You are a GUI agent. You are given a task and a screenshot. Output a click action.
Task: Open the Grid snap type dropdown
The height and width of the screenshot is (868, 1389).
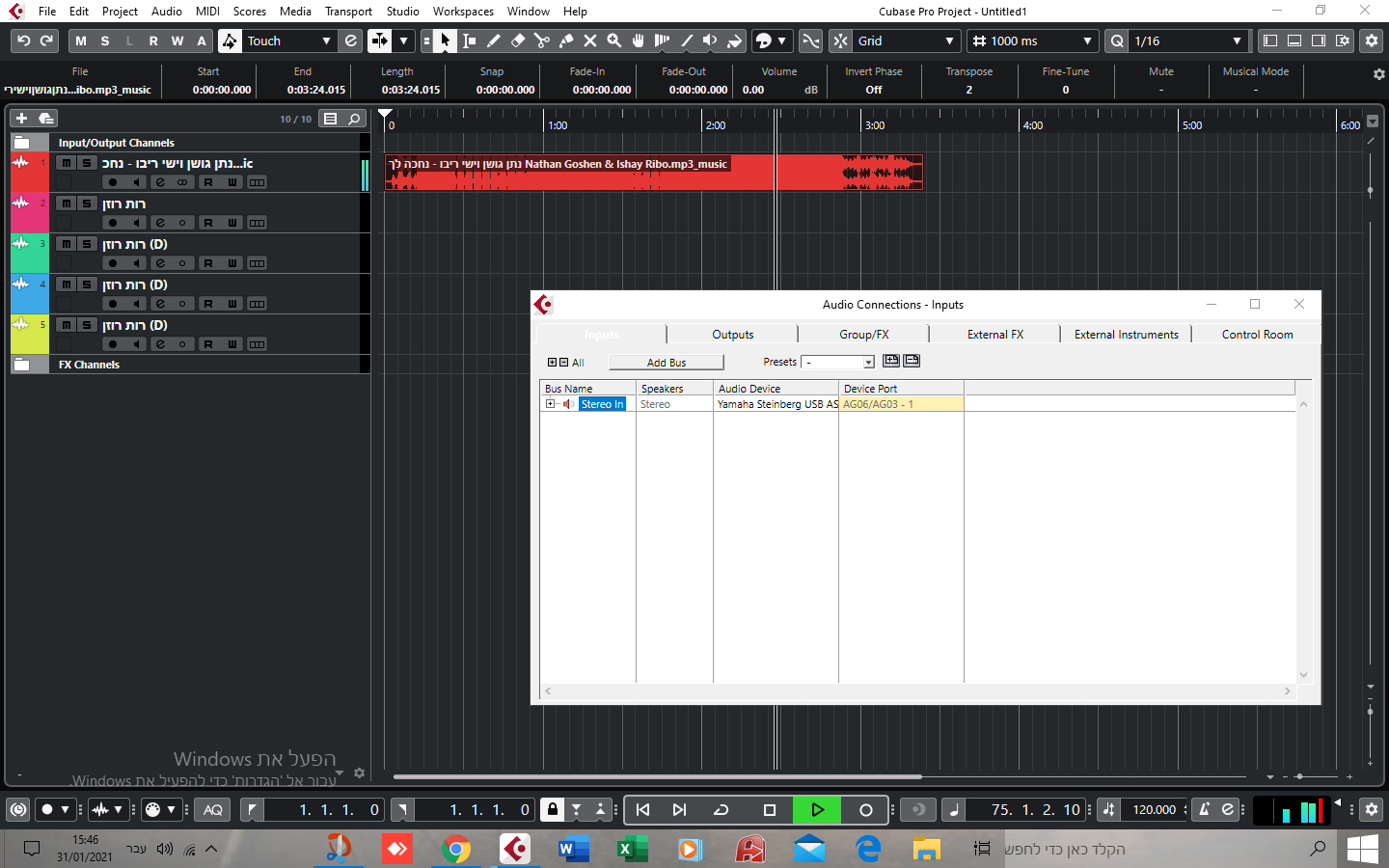tap(906, 41)
